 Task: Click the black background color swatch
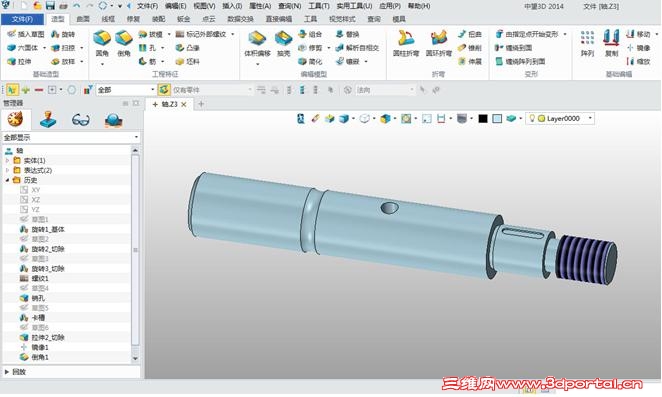point(483,119)
